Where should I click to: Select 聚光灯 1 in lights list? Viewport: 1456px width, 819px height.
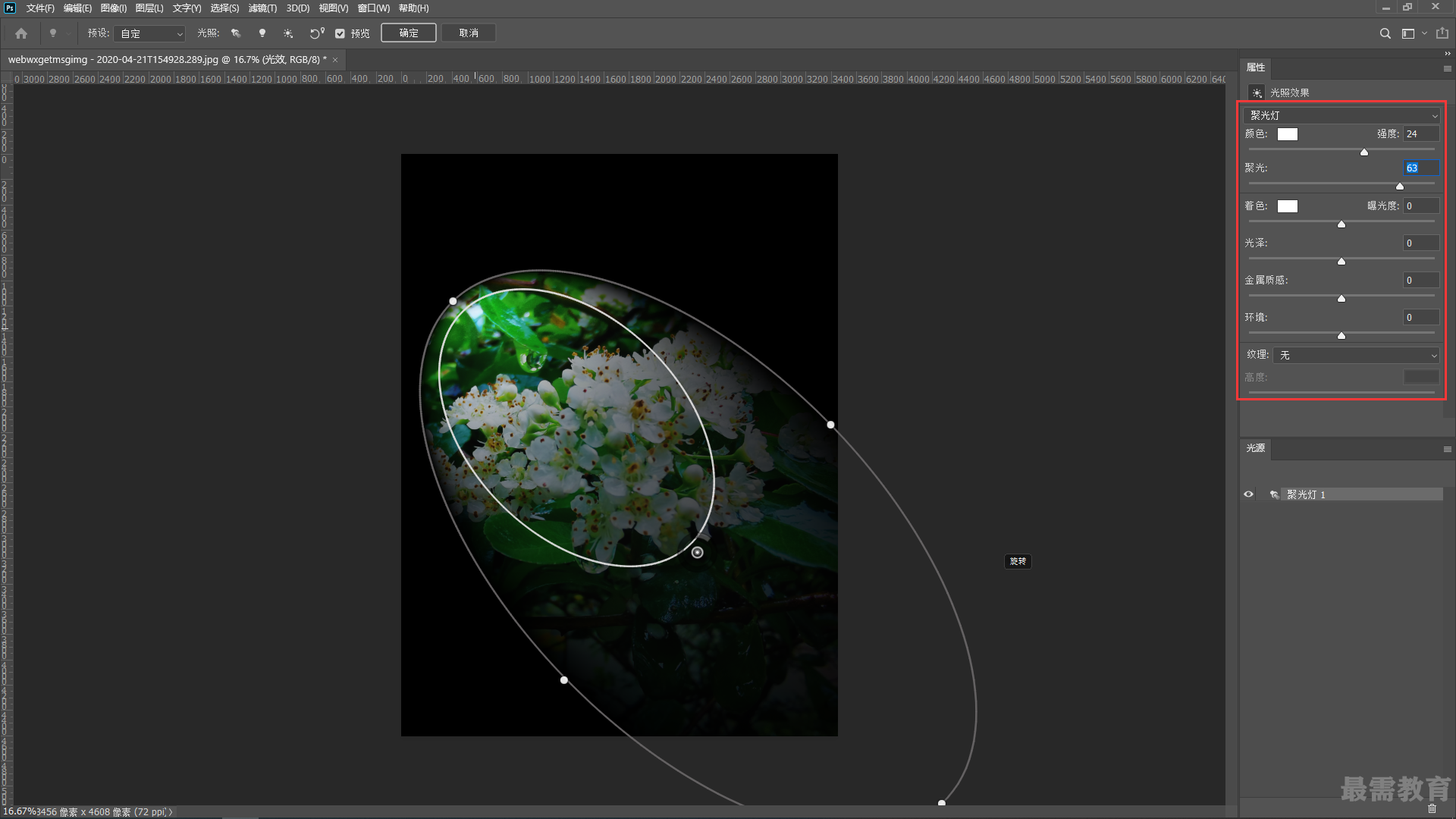coord(1363,494)
